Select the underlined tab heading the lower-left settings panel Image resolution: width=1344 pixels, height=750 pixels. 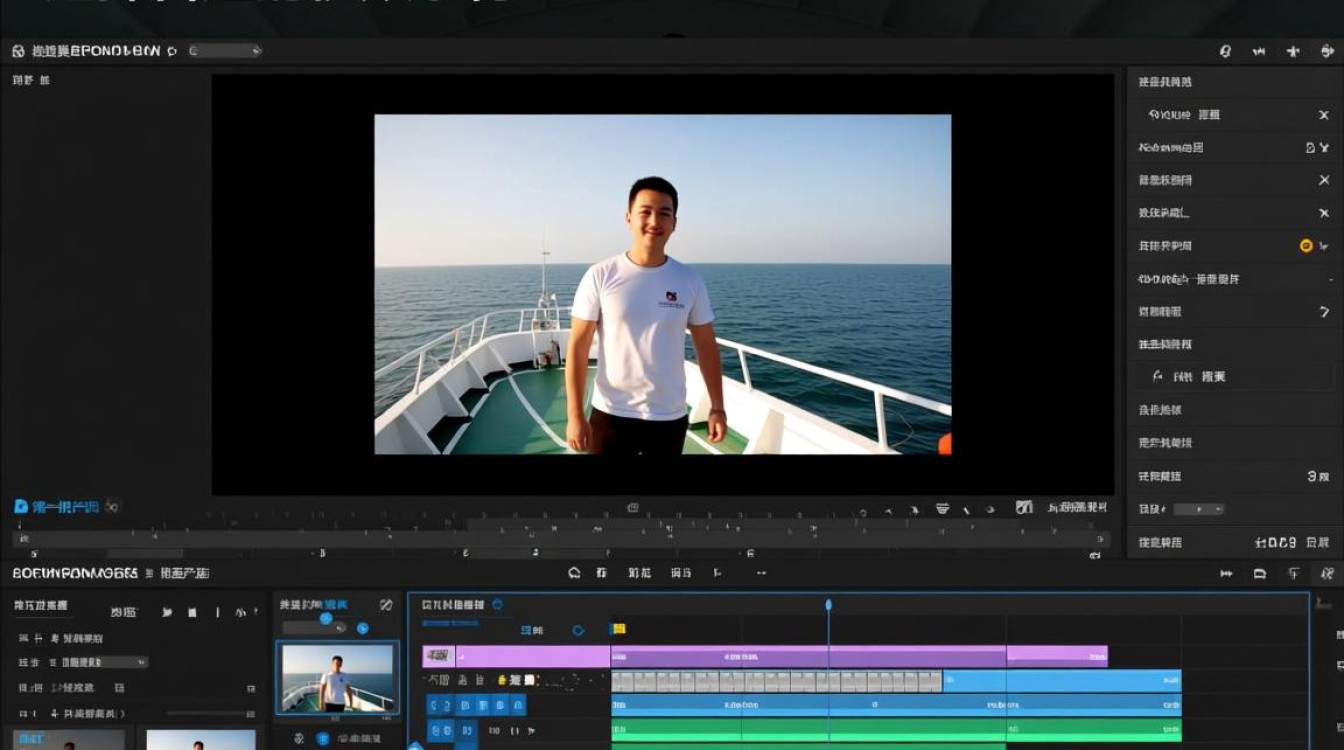pos(41,606)
